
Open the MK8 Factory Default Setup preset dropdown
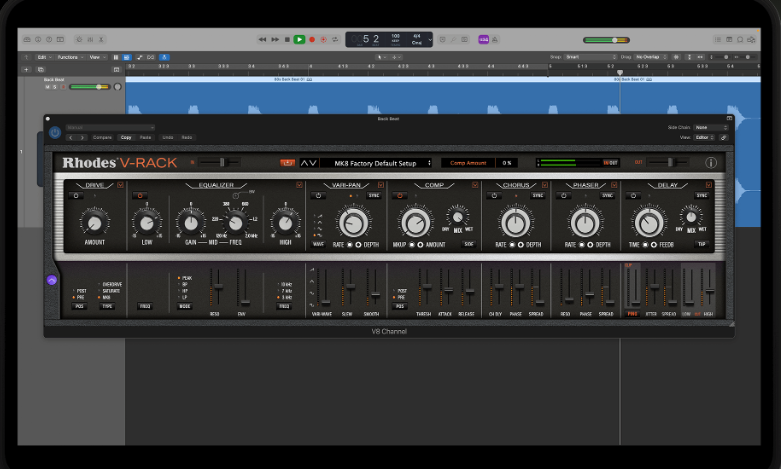point(376,163)
